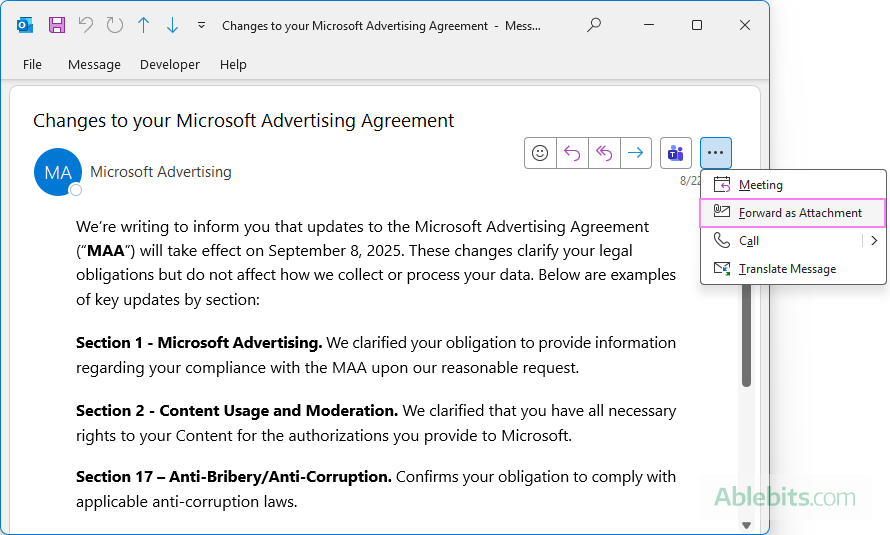Minimize the message window

click(x=649, y=25)
